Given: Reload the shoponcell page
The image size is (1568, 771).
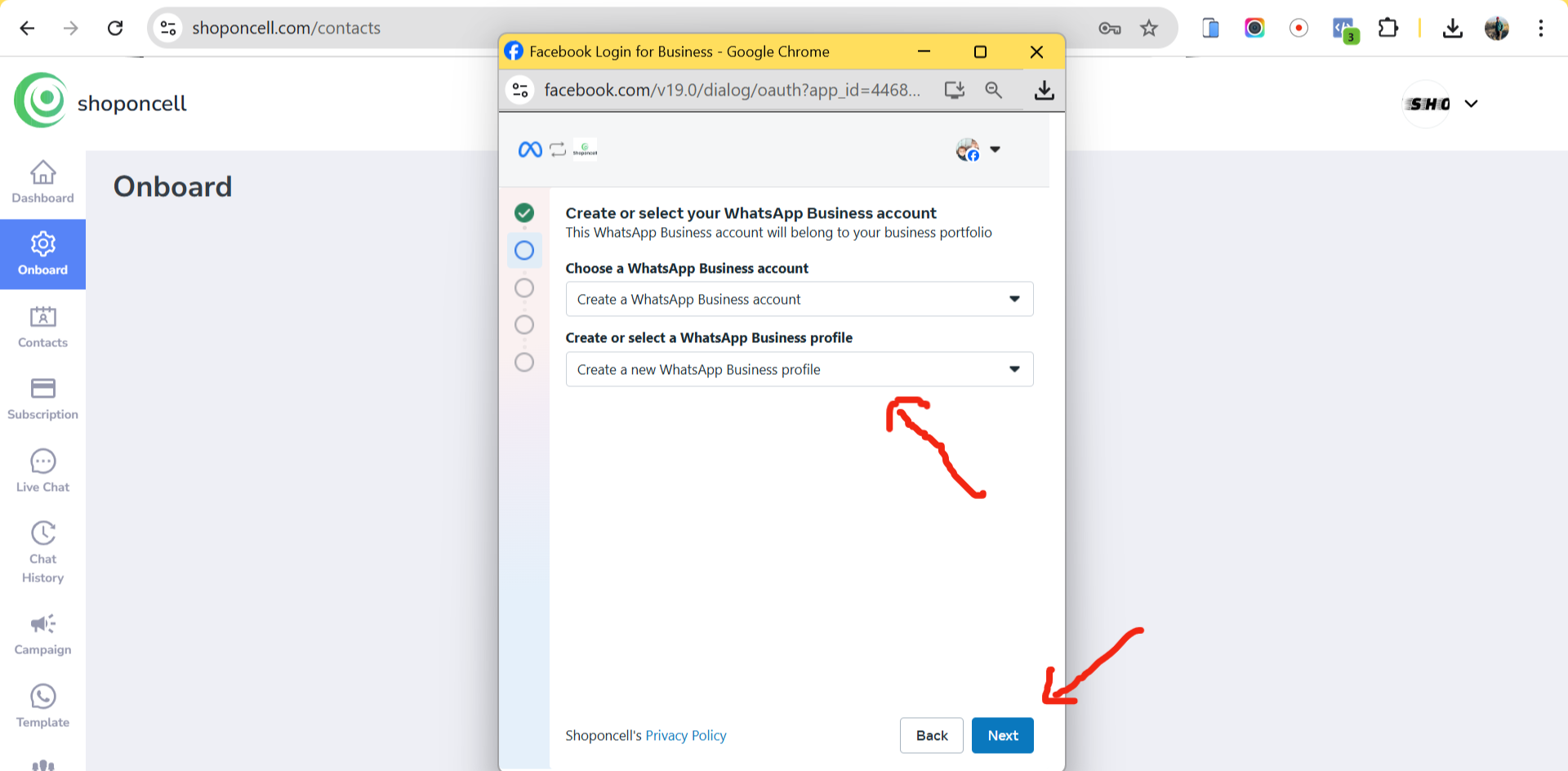Looking at the screenshot, I should click(x=115, y=28).
